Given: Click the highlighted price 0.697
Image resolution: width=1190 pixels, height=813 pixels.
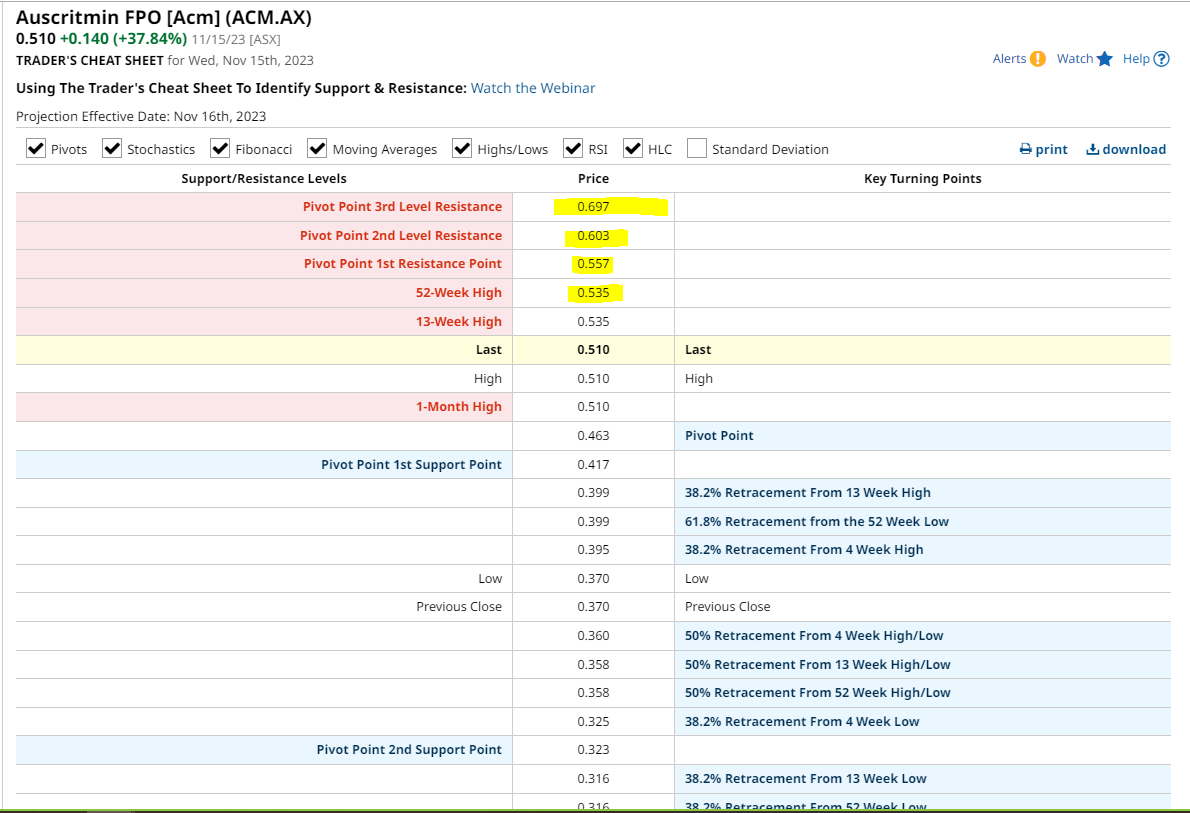Looking at the screenshot, I should coord(593,206).
